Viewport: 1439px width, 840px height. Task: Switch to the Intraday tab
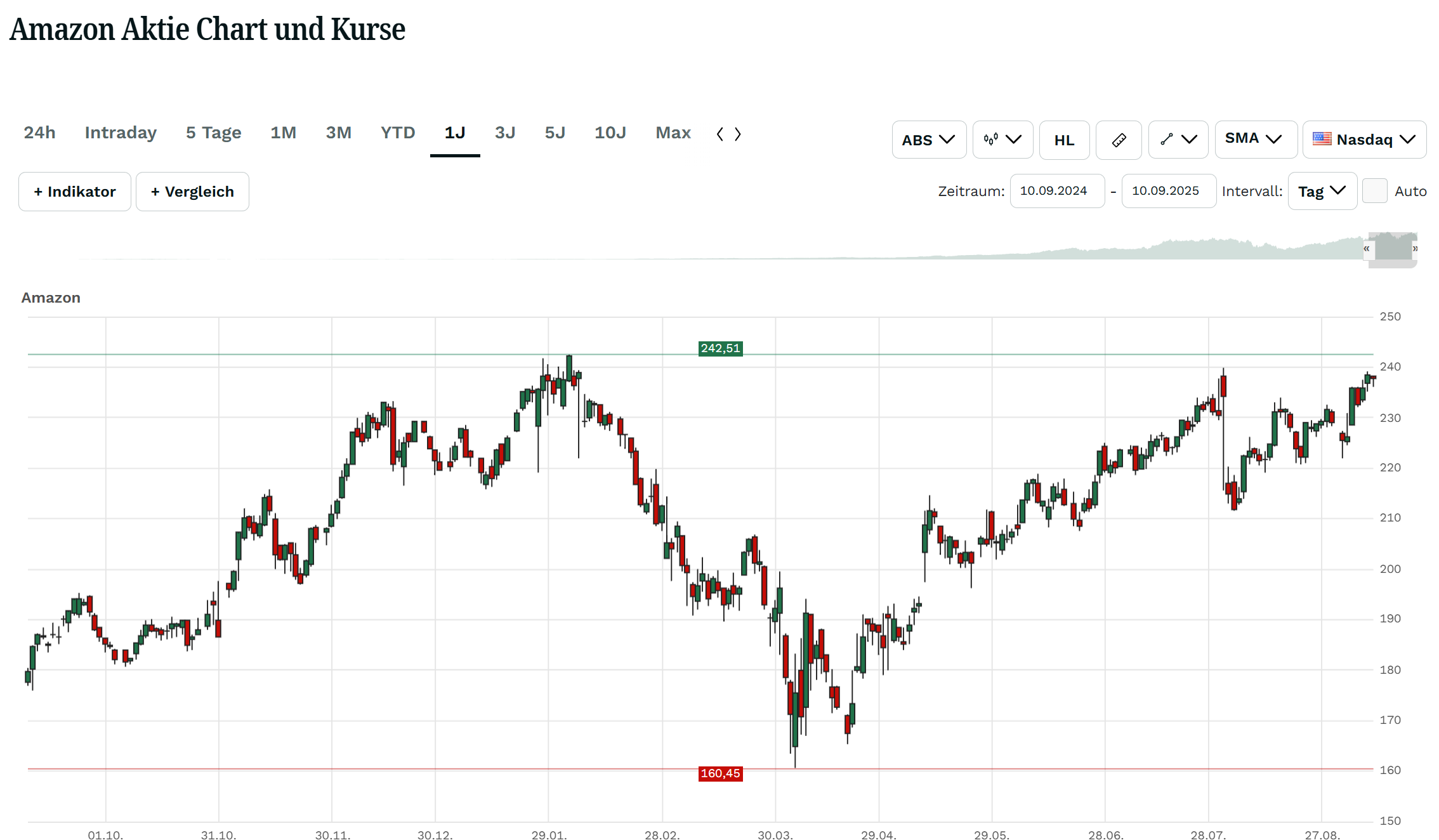[x=121, y=133]
